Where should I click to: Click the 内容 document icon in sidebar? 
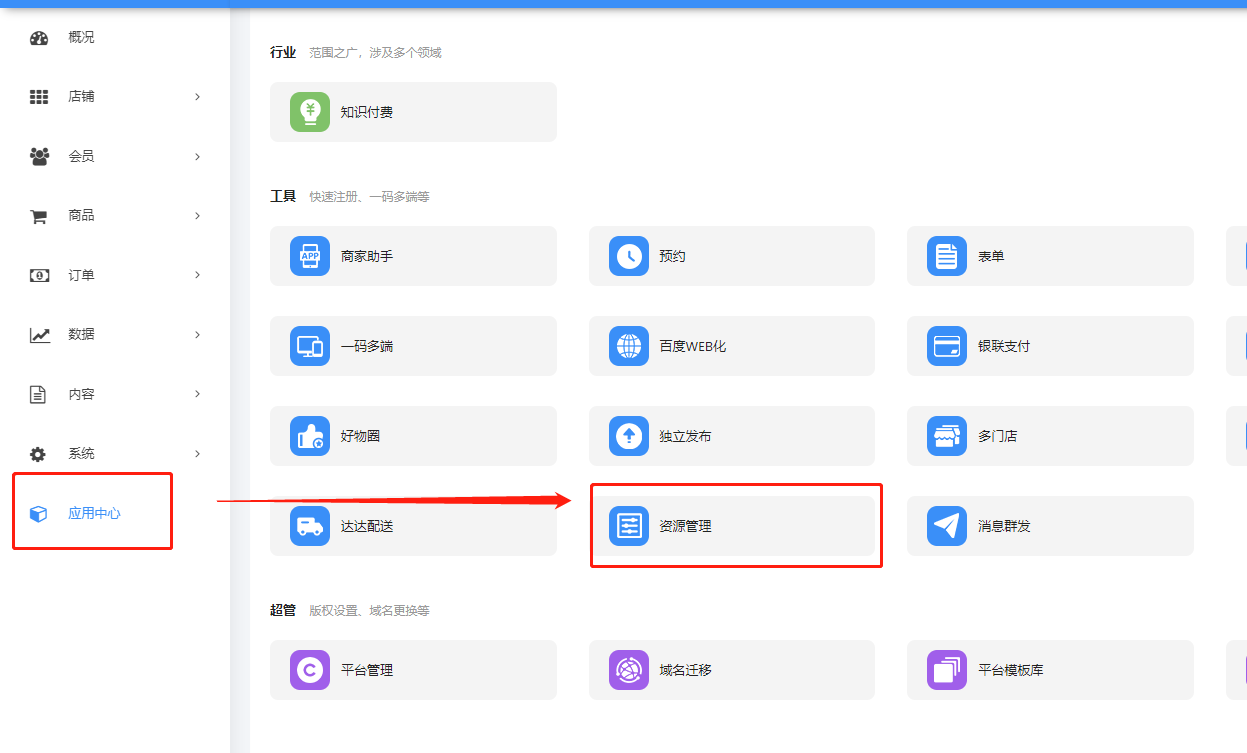coord(38,394)
